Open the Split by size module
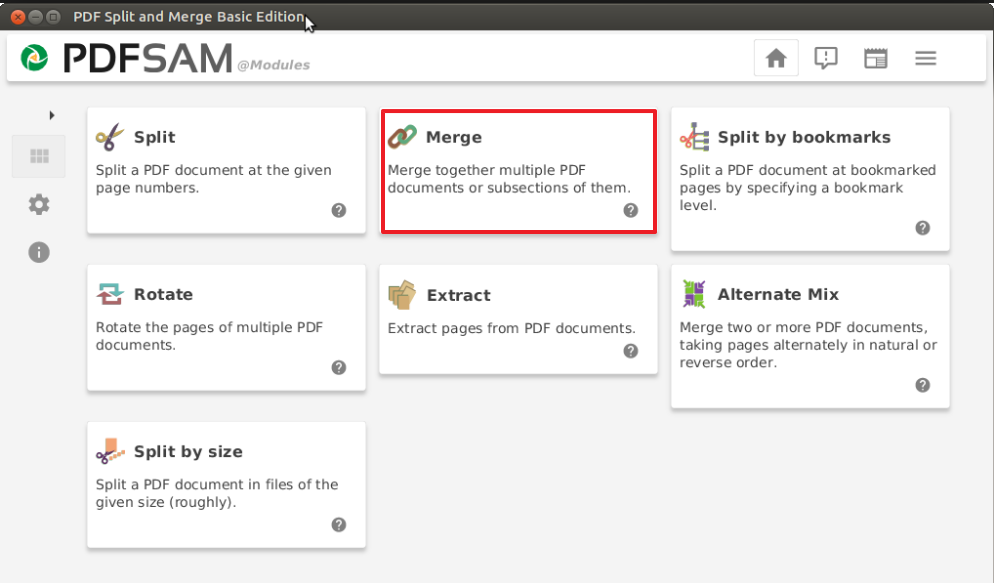Viewport: 994px width, 583px height. coord(226,485)
